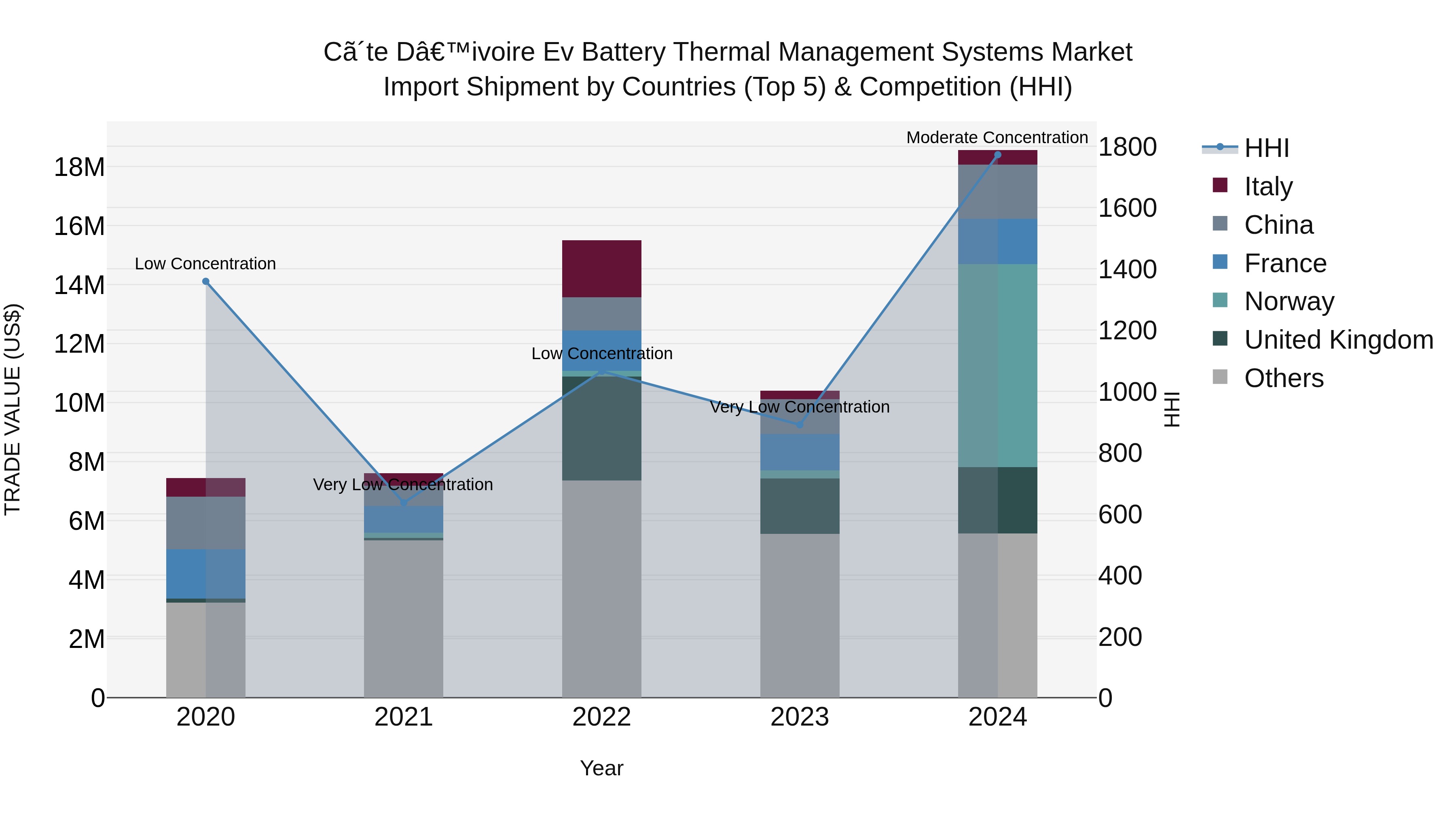Toggle the HHI legend entry

[x=1246, y=148]
